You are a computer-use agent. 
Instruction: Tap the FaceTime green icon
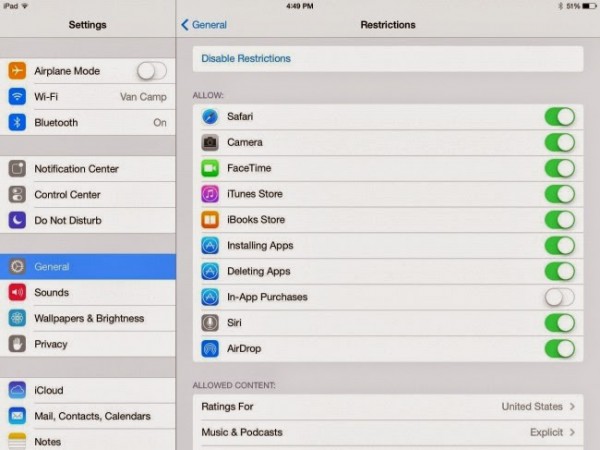[210, 168]
